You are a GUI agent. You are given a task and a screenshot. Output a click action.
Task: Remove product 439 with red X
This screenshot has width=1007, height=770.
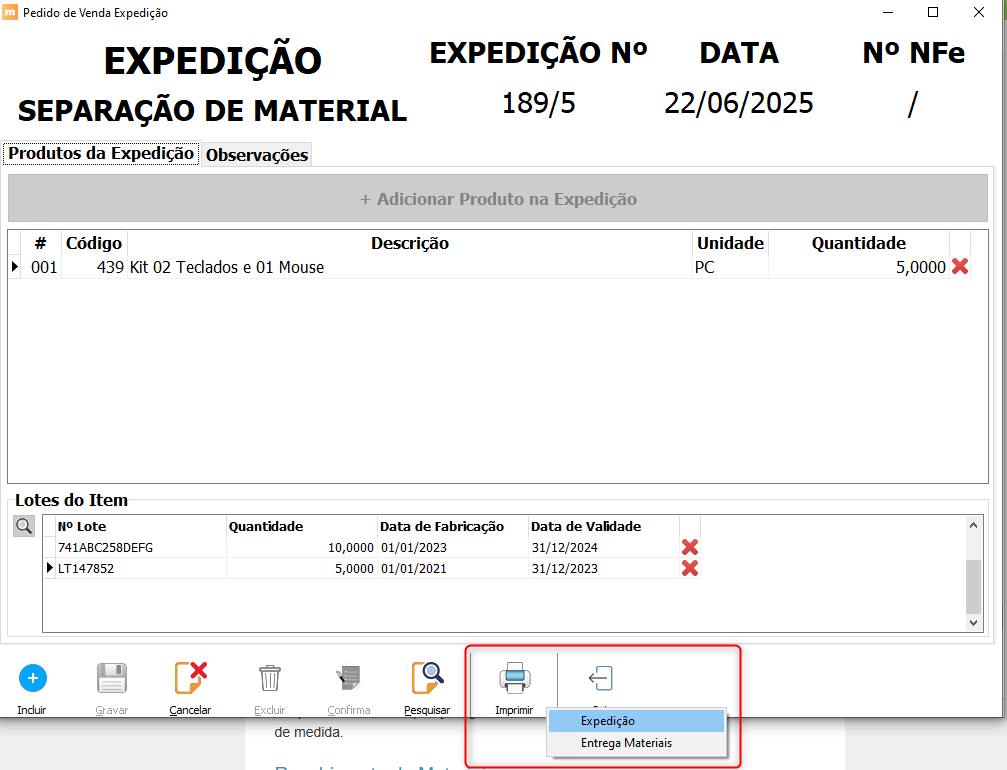(x=960, y=267)
